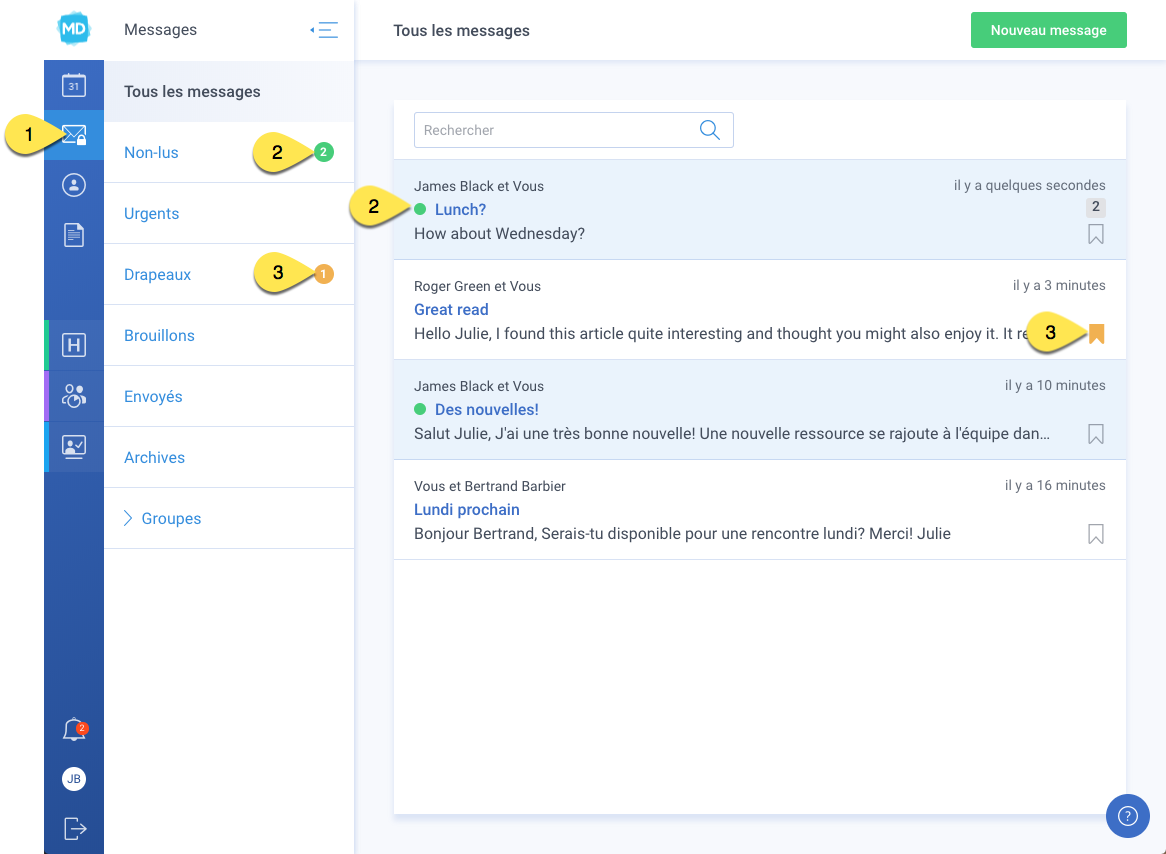
Task: Click the search magnifier icon
Action: (x=710, y=130)
